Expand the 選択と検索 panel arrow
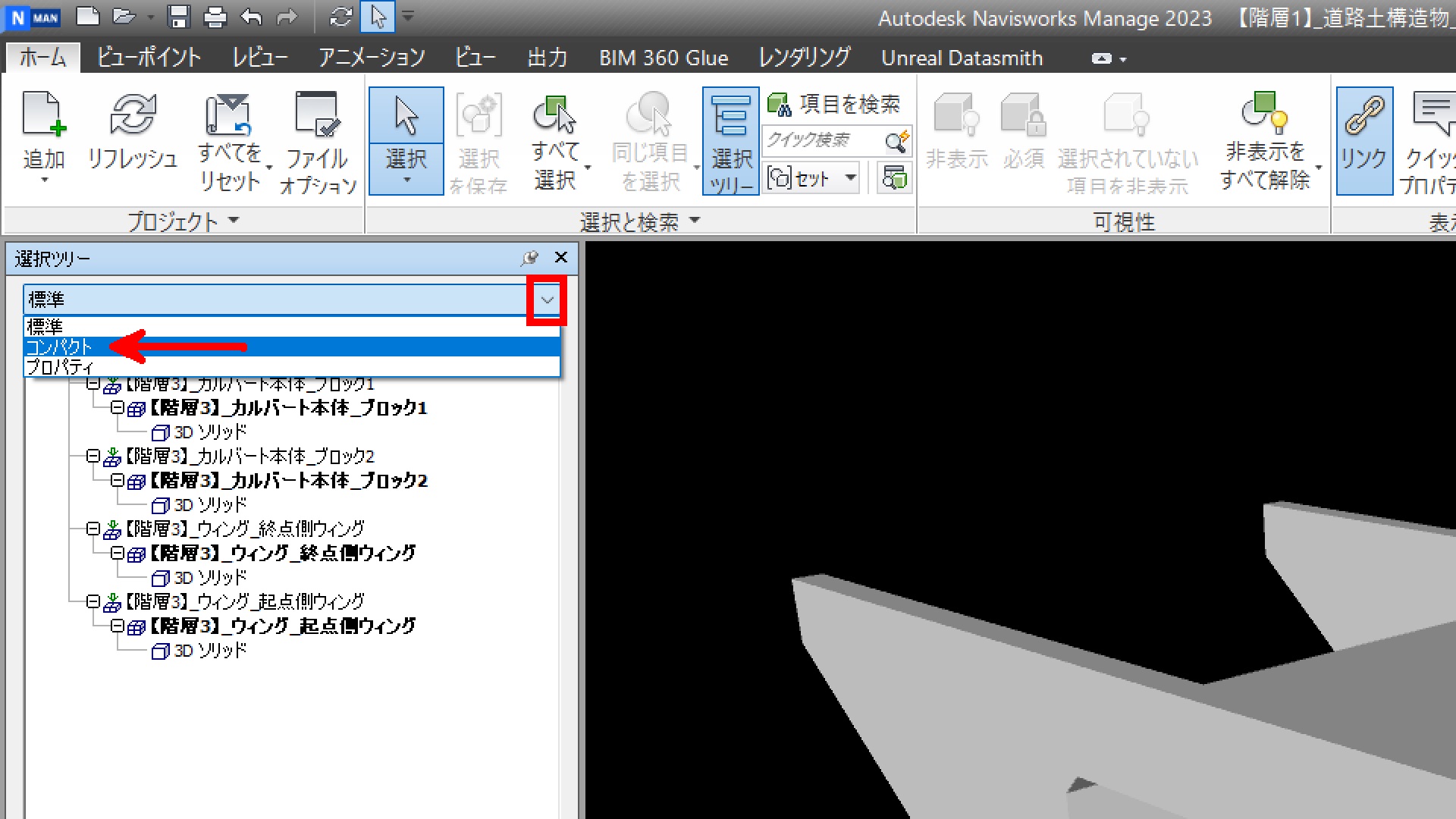 (695, 221)
